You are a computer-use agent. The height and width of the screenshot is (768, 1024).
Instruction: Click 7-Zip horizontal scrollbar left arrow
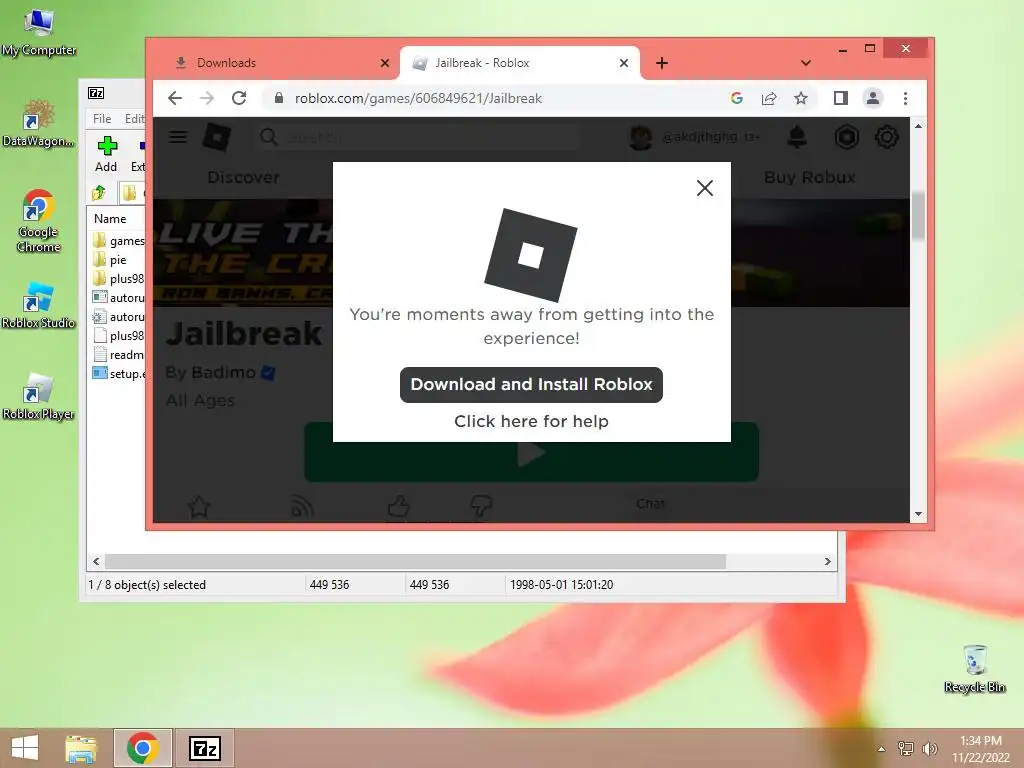tap(97, 562)
